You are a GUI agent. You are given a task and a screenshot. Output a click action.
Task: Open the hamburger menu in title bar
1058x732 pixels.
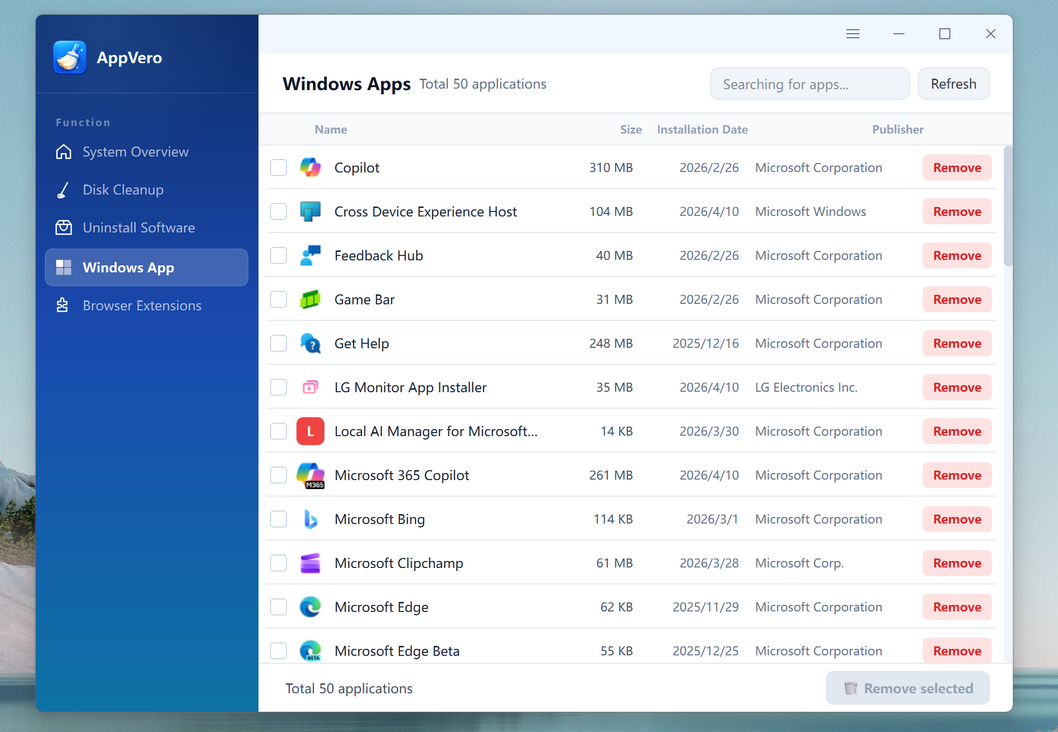point(853,34)
